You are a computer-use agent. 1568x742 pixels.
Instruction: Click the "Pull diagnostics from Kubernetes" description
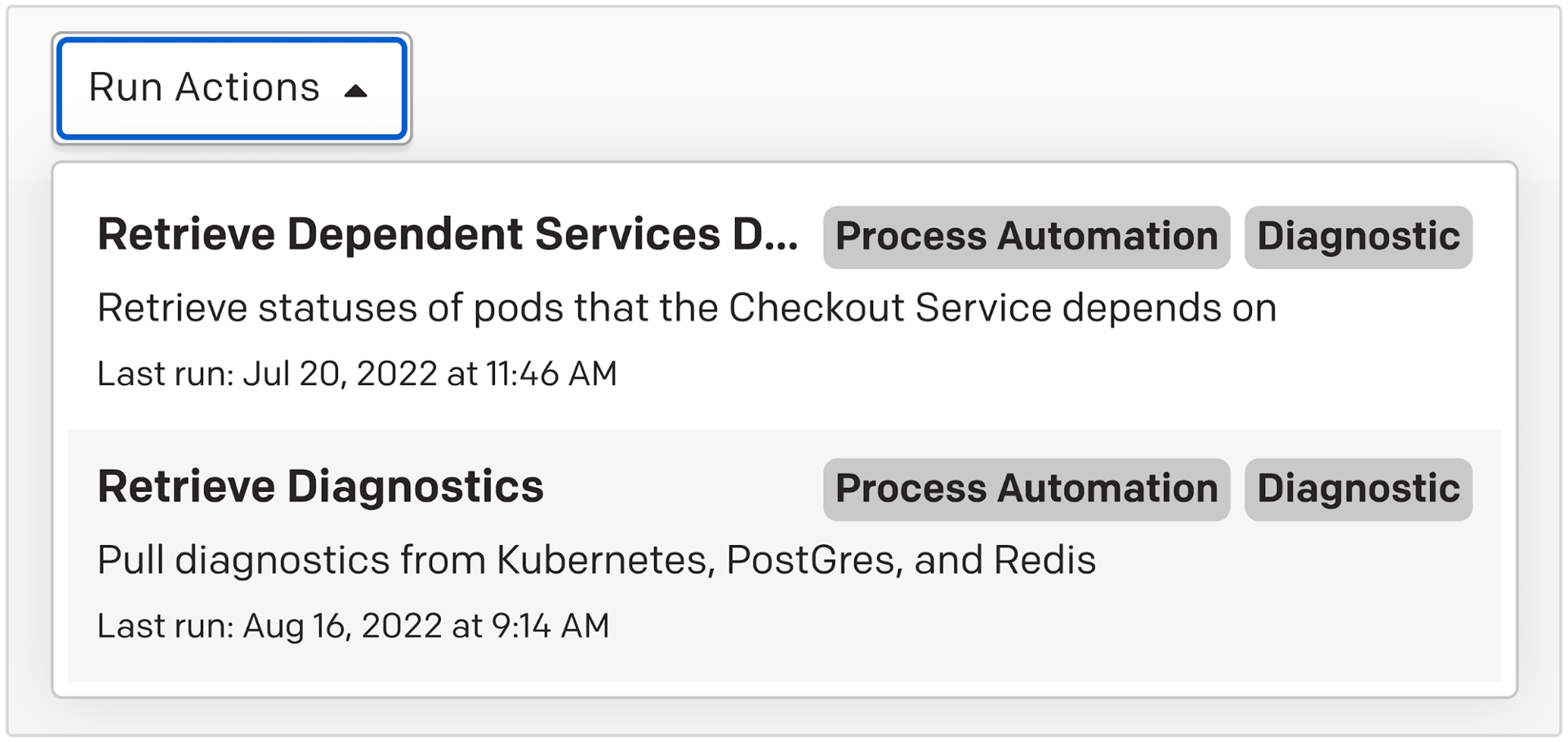pyautogui.click(x=596, y=561)
